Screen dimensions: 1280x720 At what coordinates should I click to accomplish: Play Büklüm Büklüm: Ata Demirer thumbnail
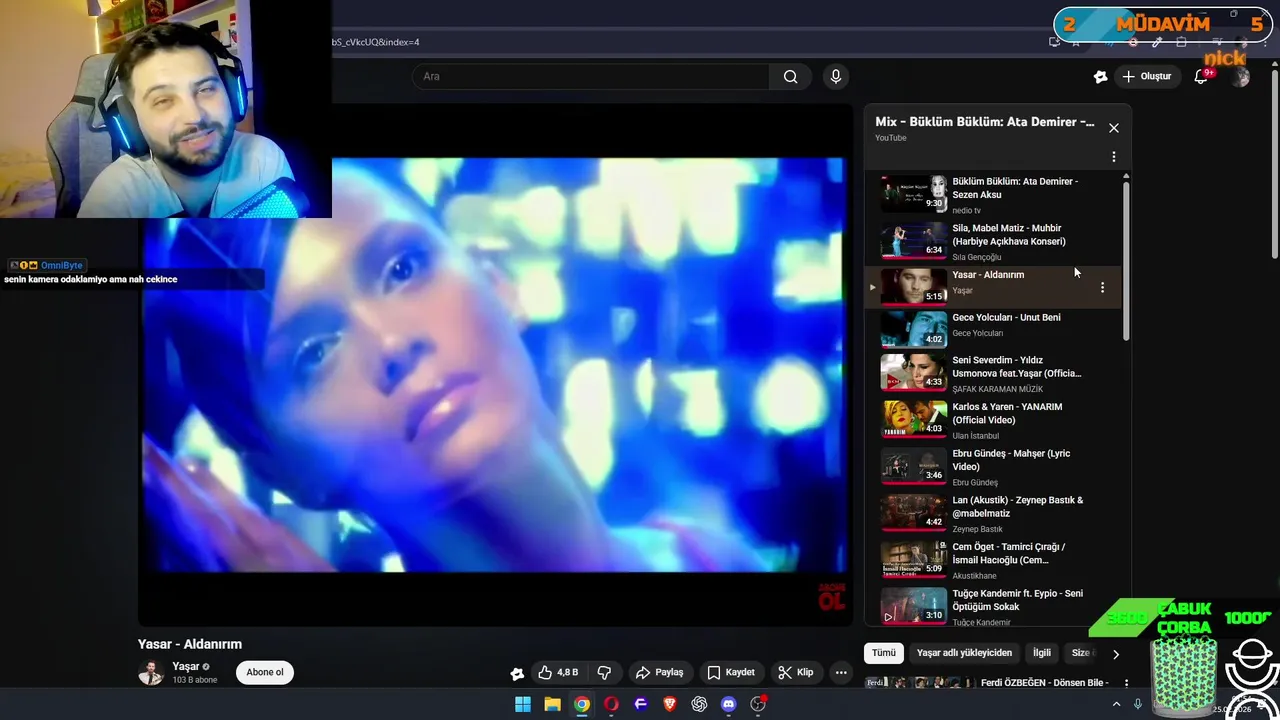(x=913, y=193)
